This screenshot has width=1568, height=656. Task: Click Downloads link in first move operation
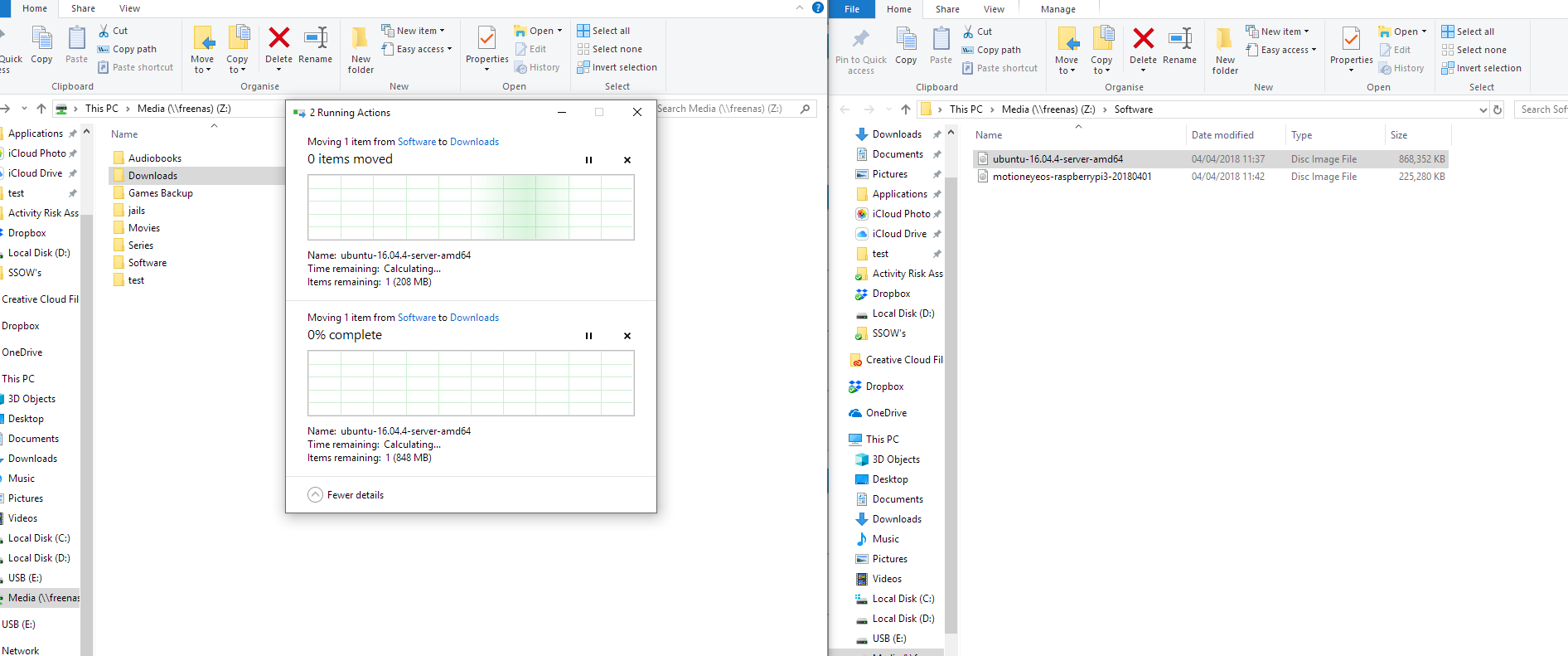coord(474,142)
